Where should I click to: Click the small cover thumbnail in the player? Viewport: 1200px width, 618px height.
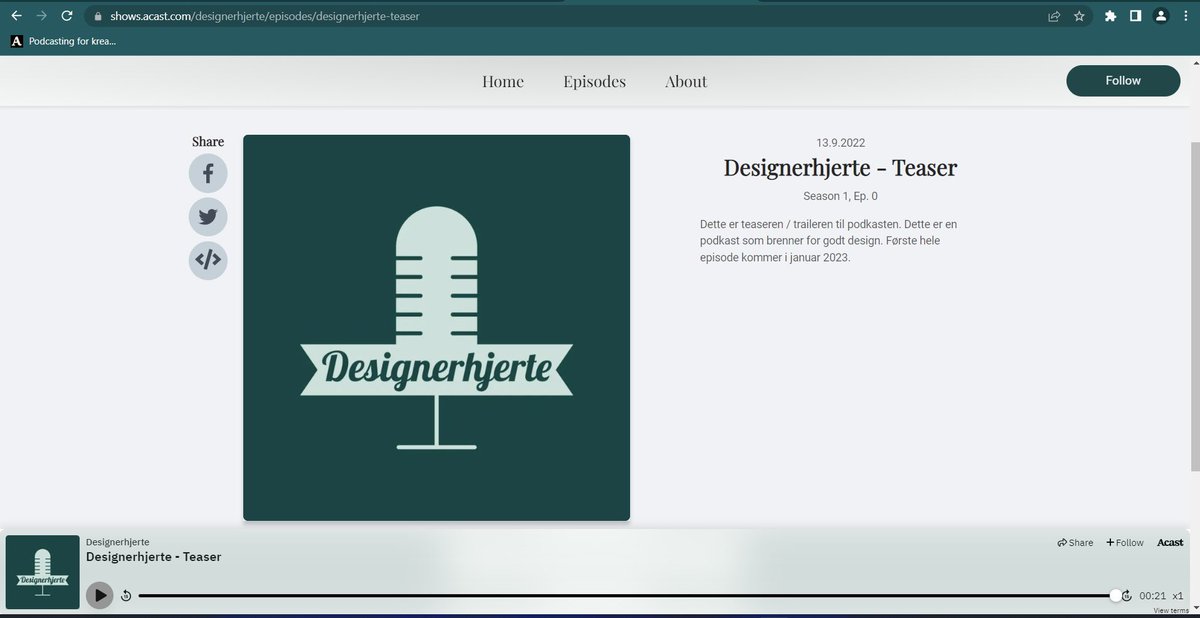coord(42,572)
